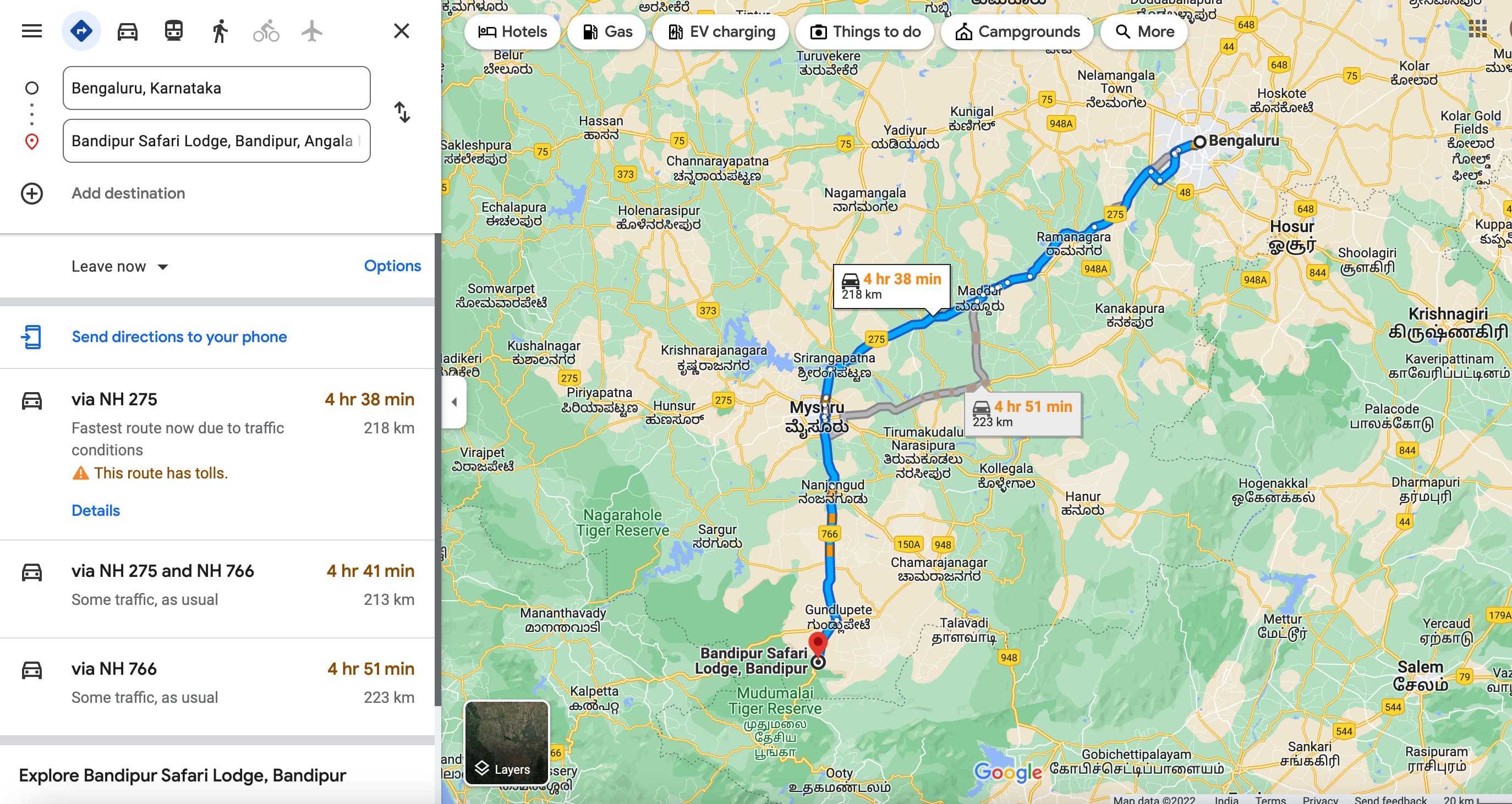This screenshot has height=804, width=1512.
Task: Click the tolls warning triangle icon
Action: [x=80, y=473]
